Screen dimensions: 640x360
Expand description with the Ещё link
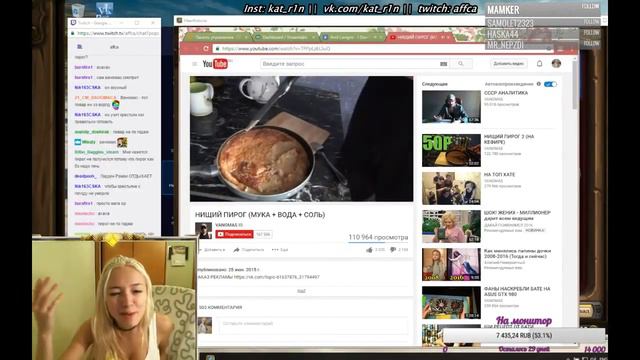(x=301, y=291)
